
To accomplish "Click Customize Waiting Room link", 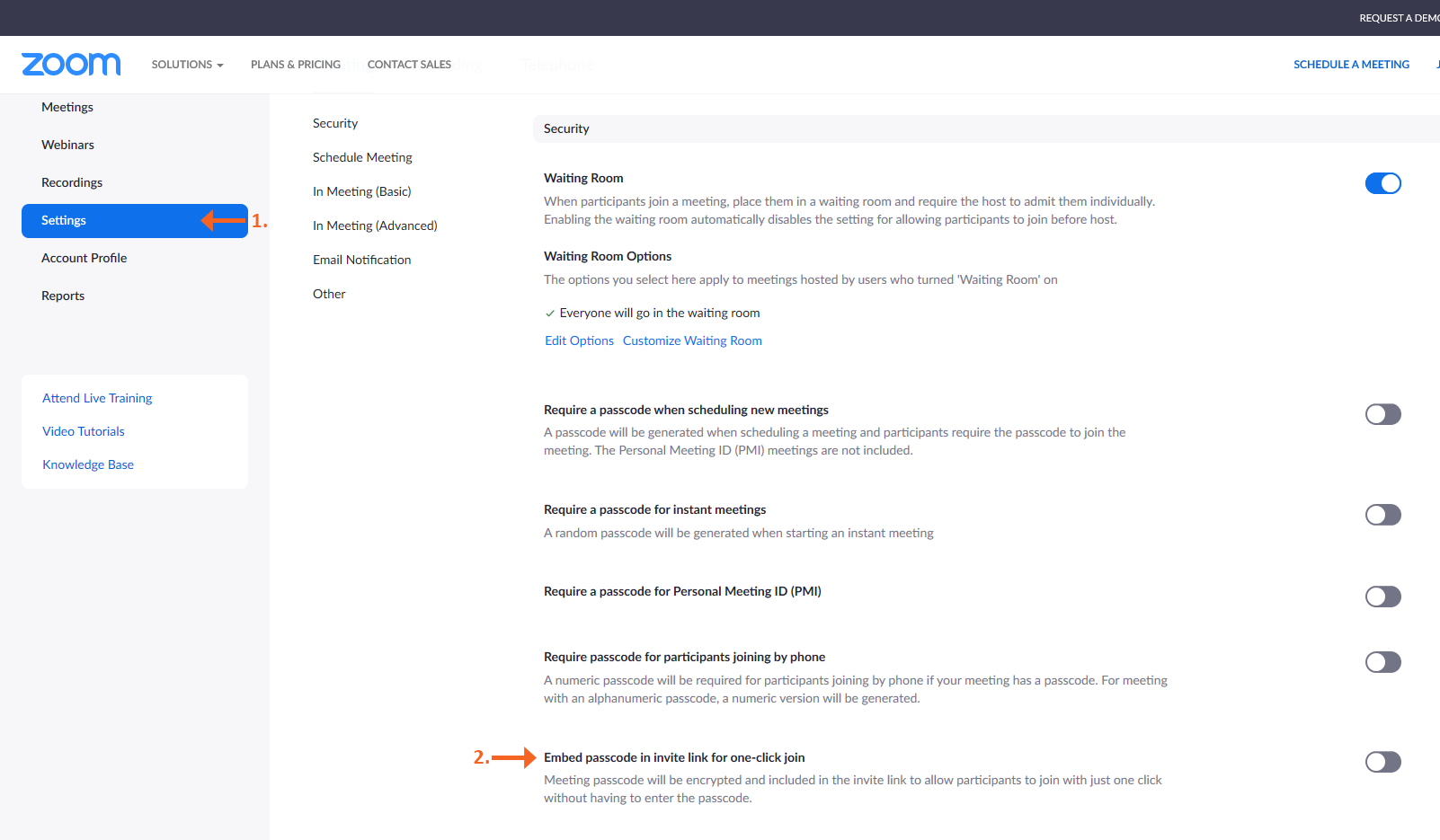I will (692, 340).
